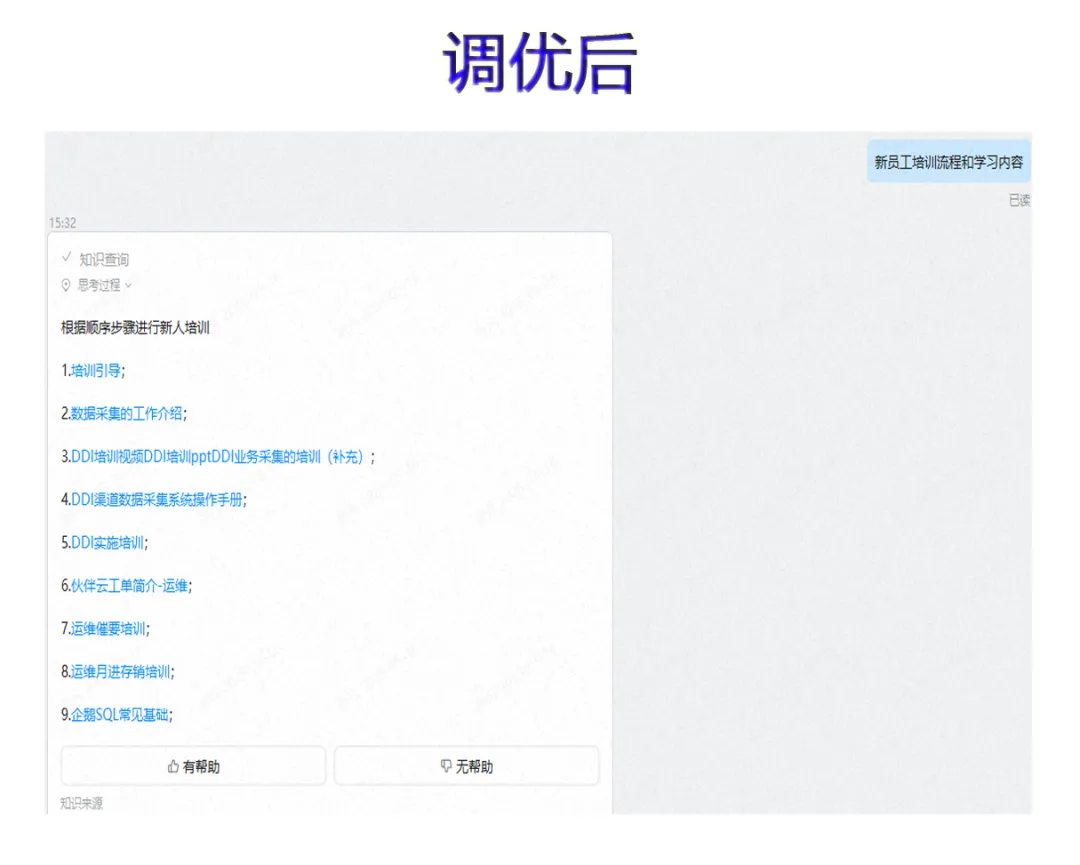The height and width of the screenshot is (865, 1080).
Task: Click the 思考过程 location pin icon
Action: pyautogui.click(x=66, y=285)
